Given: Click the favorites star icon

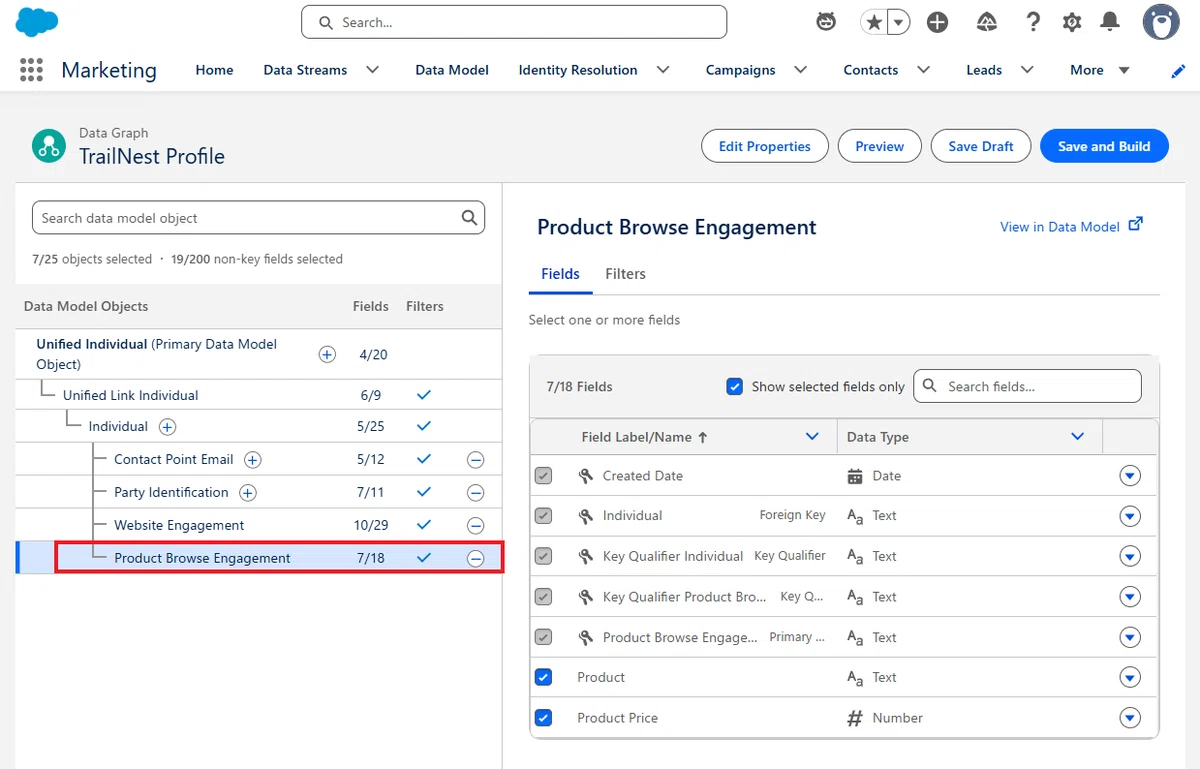Looking at the screenshot, I should click(x=874, y=22).
